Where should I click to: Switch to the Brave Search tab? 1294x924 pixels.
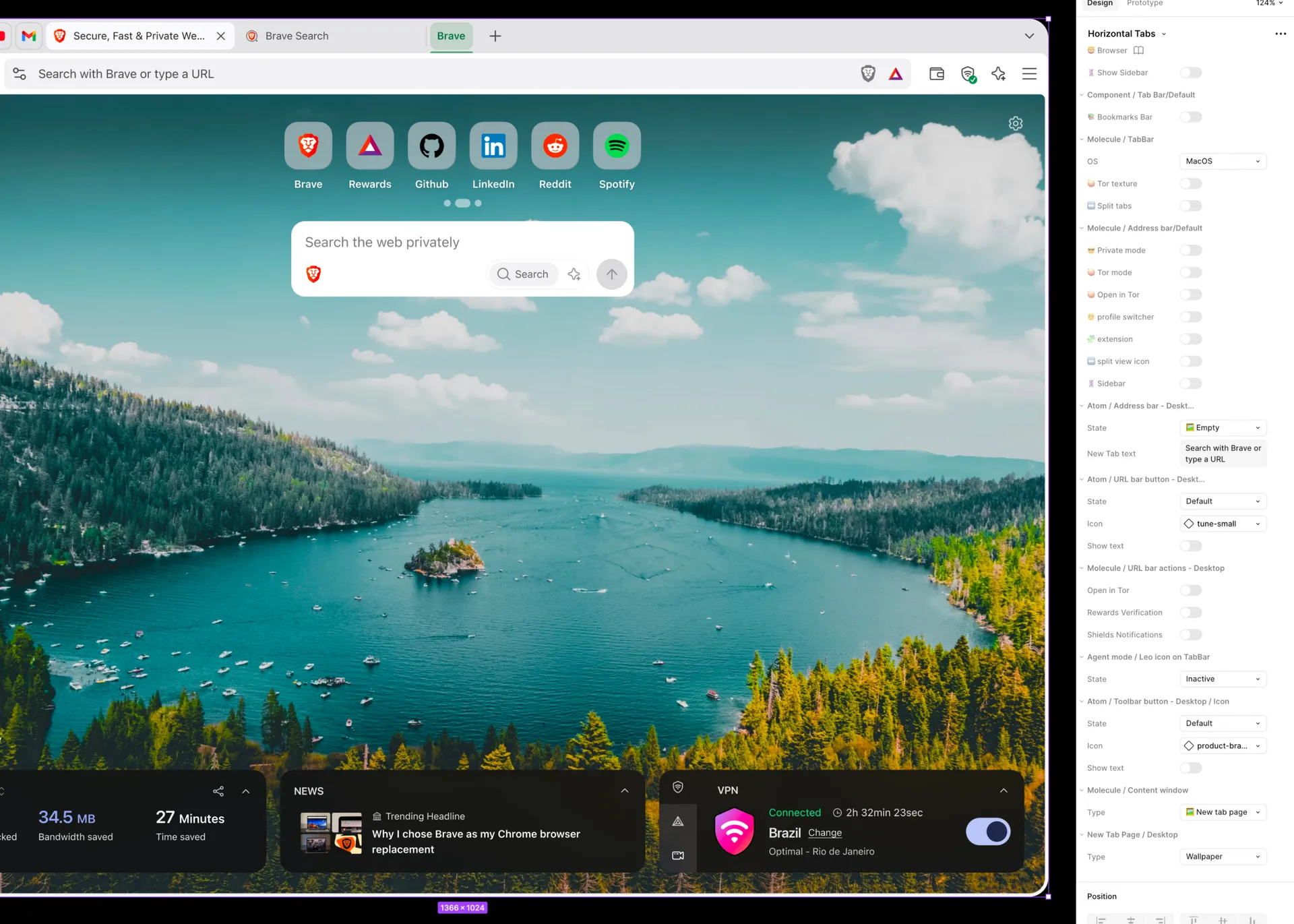click(x=297, y=36)
